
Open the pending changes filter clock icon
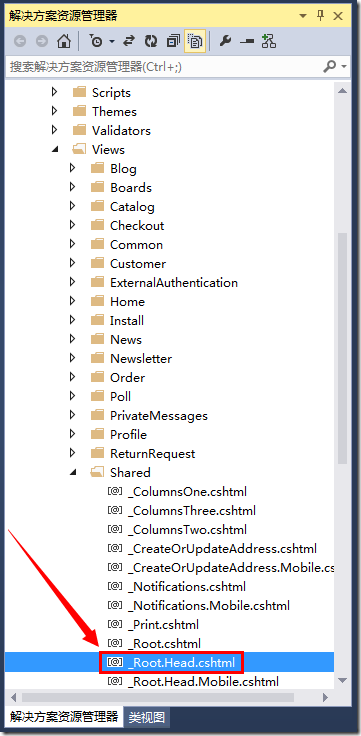96,41
